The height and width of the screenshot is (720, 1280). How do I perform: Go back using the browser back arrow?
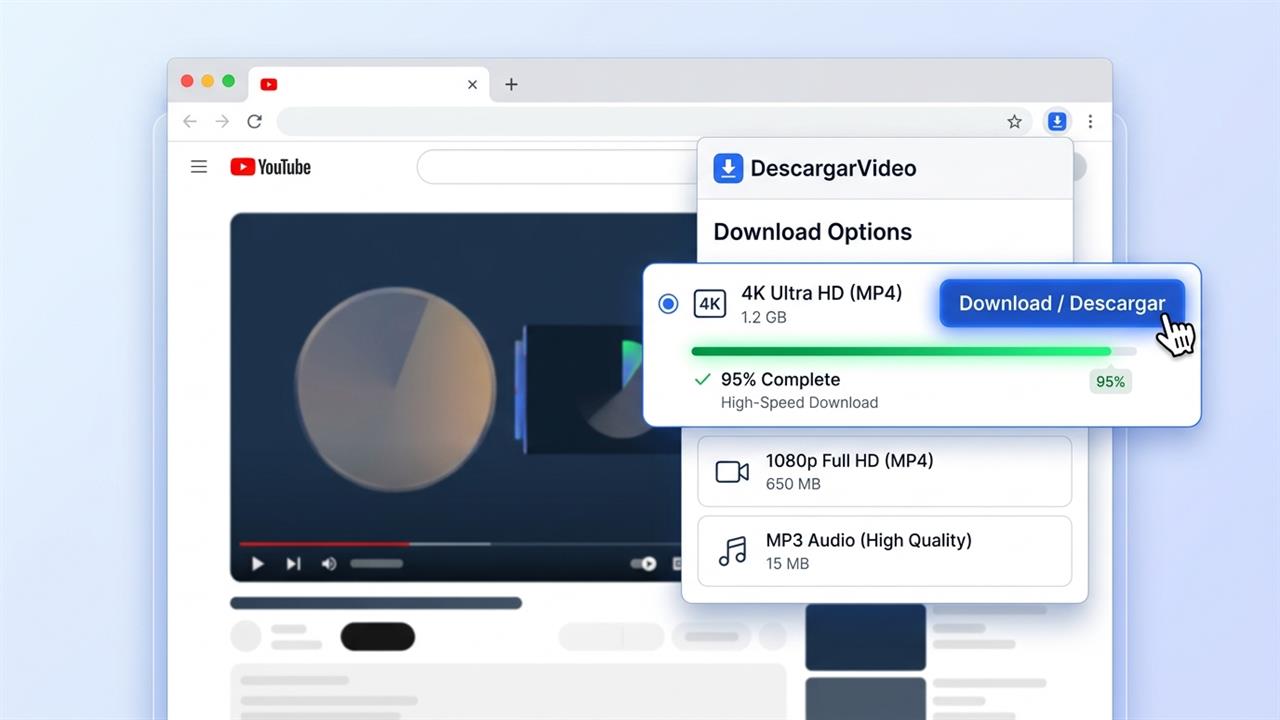[x=190, y=122]
